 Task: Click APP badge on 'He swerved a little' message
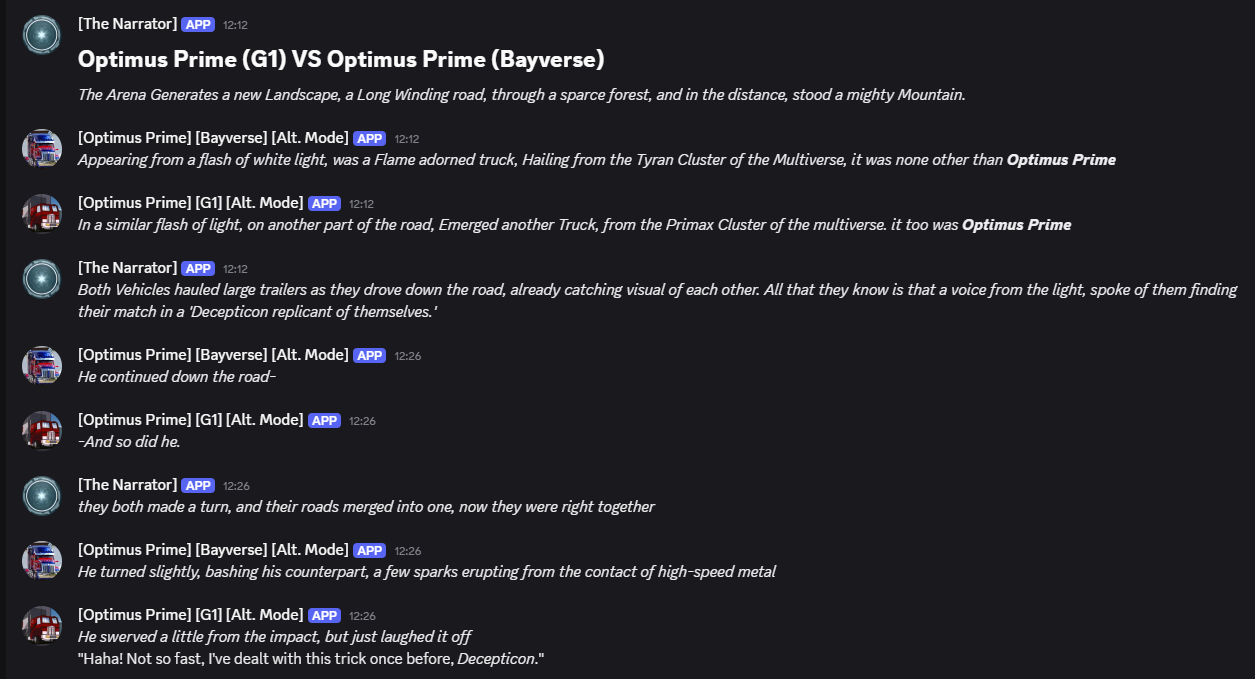(325, 615)
